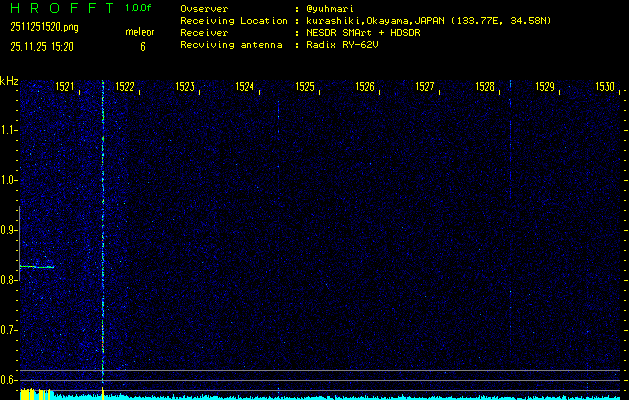Click the 1530 time label
Viewport: 629px width, 400px height.
pyautogui.click(x=604, y=87)
